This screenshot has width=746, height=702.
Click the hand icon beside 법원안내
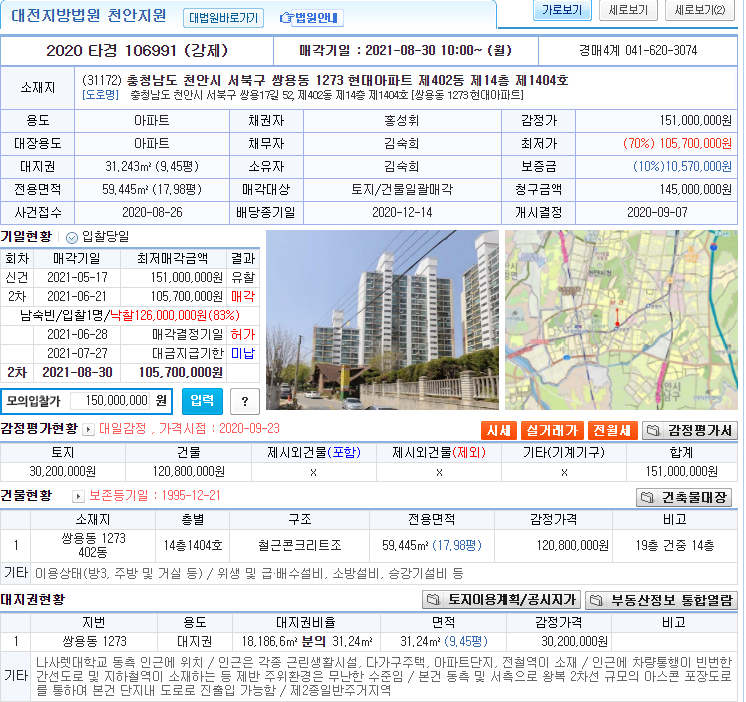pyautogui.click(x=286, y=18)
